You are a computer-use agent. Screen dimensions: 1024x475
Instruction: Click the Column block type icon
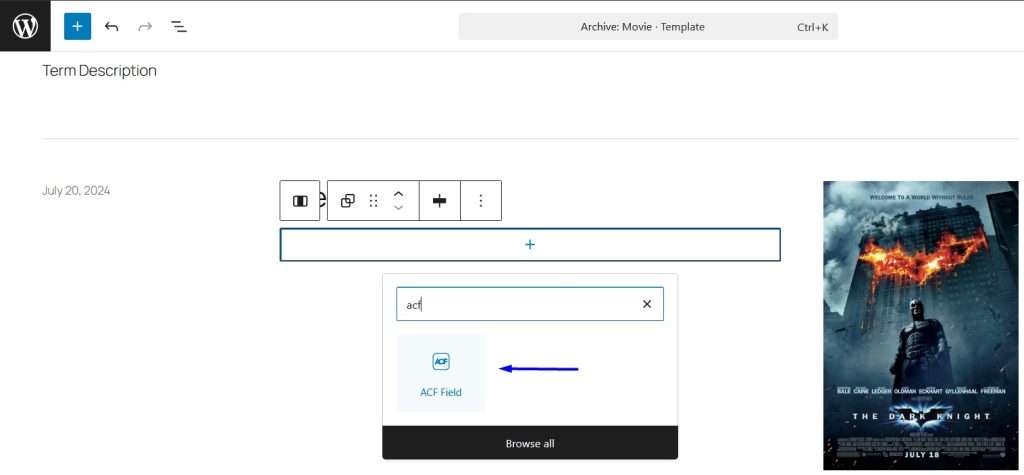(x=347, y=201)
